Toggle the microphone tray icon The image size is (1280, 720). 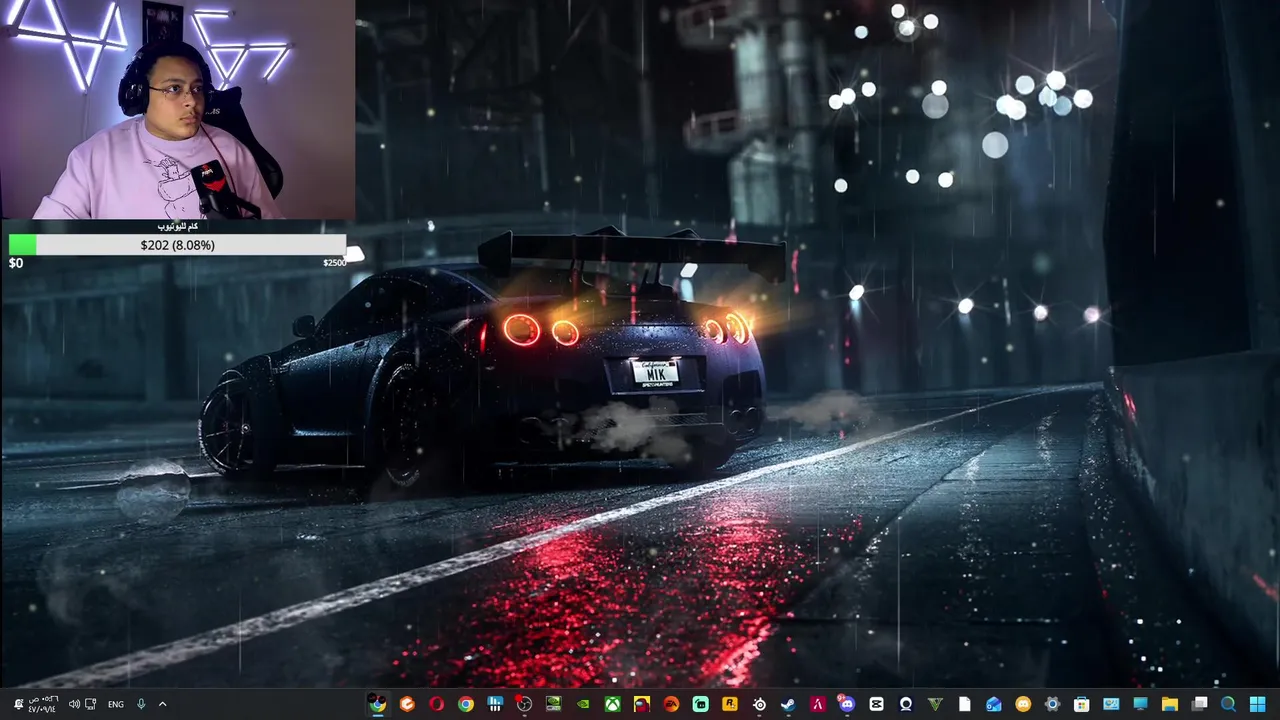141,704
